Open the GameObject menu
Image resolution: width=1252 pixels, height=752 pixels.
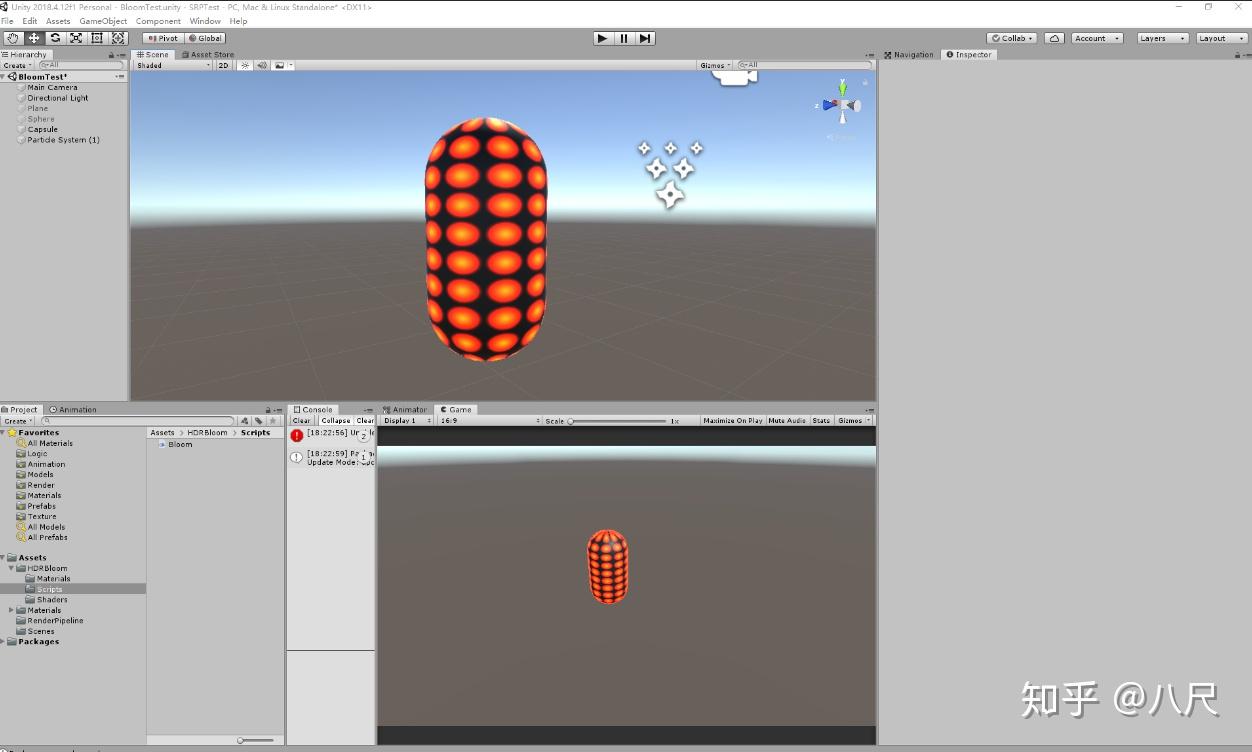(102, 20)
